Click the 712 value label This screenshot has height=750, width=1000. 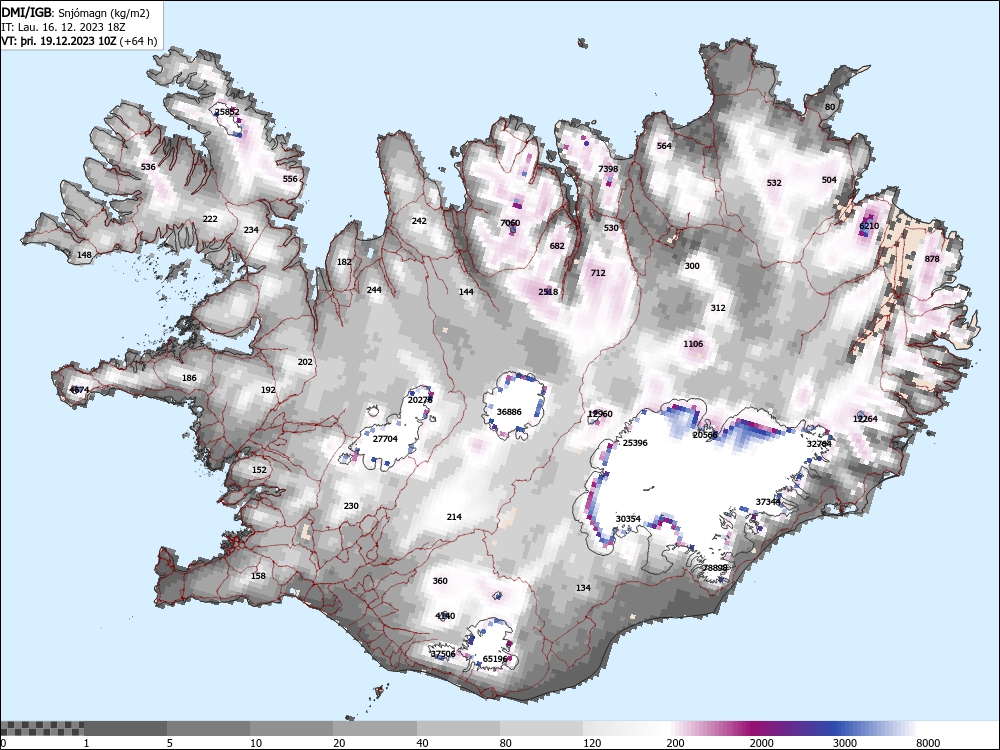point(598,273)
